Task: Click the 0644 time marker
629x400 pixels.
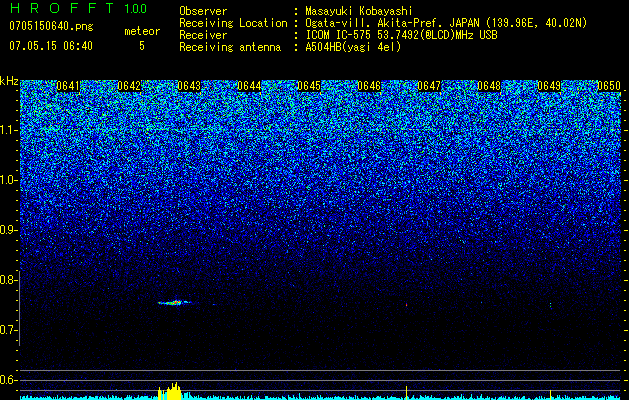Action: coord(249,86)
